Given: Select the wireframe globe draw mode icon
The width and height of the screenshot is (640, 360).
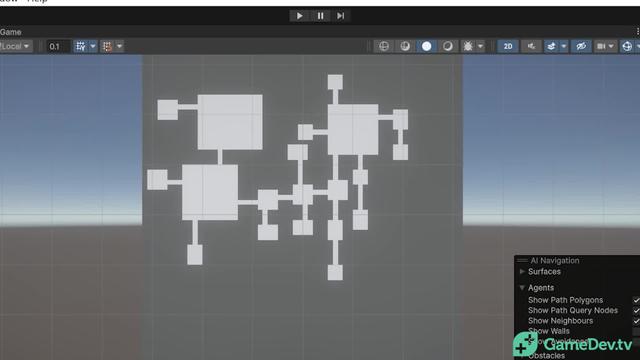Looking at the screenshot, I should tap(384, 46).
